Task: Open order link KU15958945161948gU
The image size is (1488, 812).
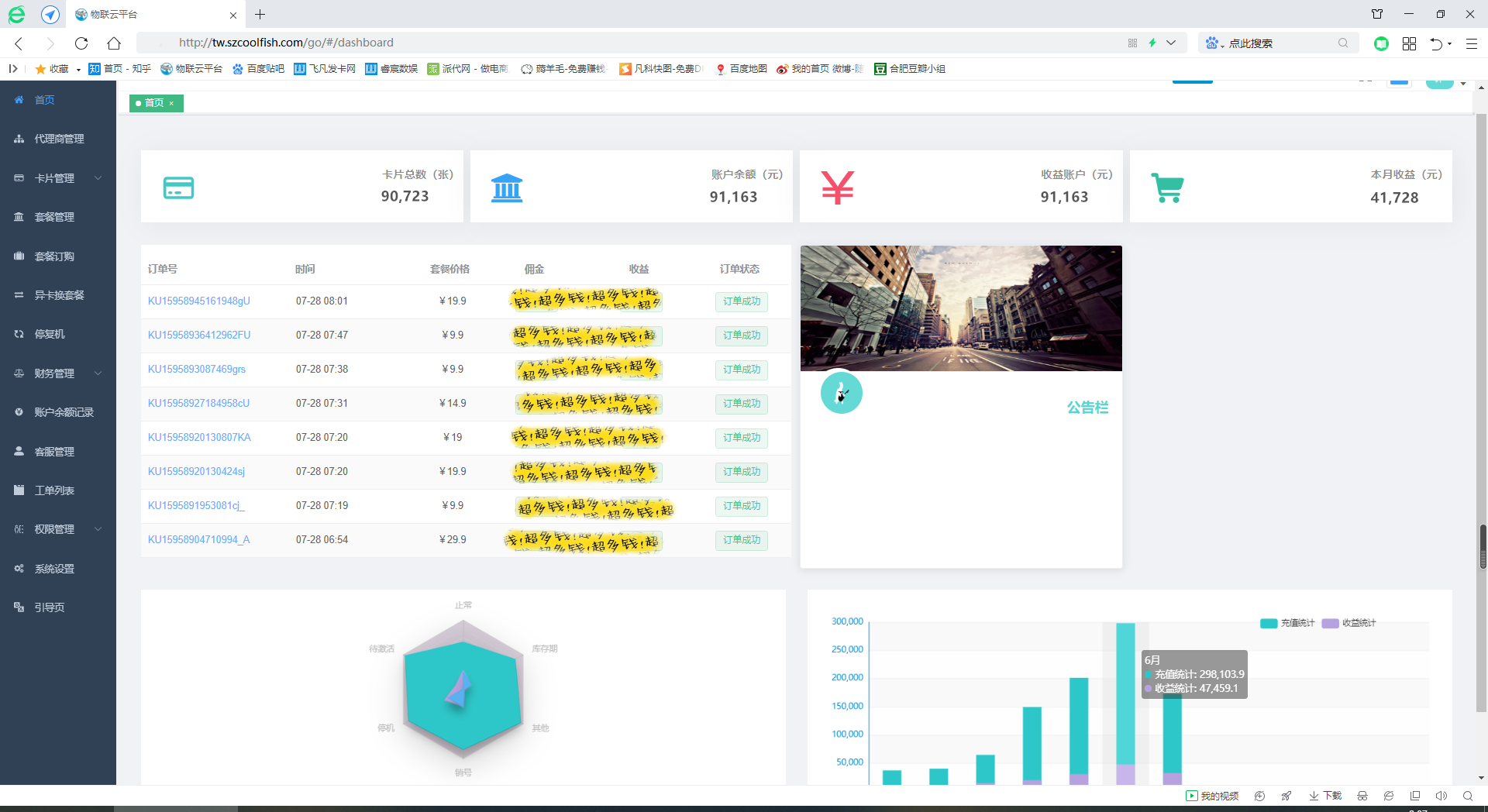Action: pyautogui.click(x=199, y=301)
